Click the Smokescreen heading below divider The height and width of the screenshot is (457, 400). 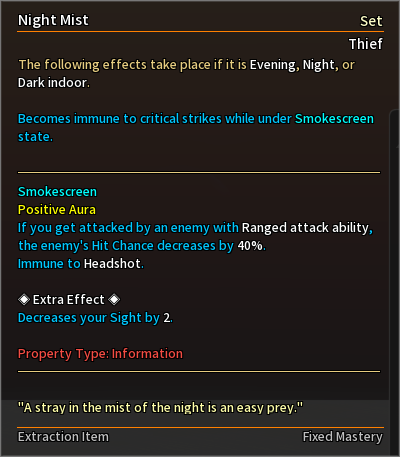coord(57,192)
